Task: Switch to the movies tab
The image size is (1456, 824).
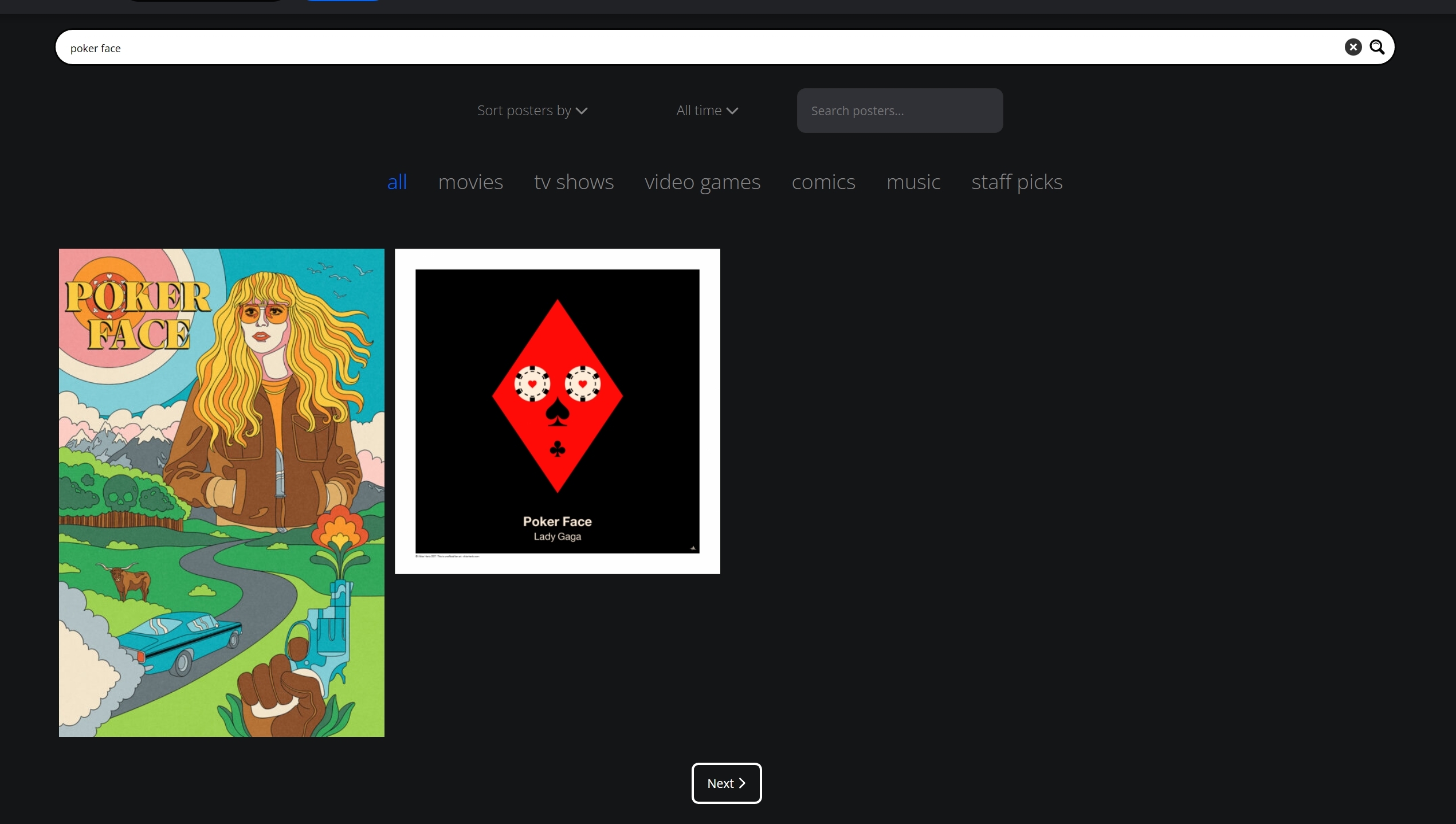Action: [x=470, y=182]
